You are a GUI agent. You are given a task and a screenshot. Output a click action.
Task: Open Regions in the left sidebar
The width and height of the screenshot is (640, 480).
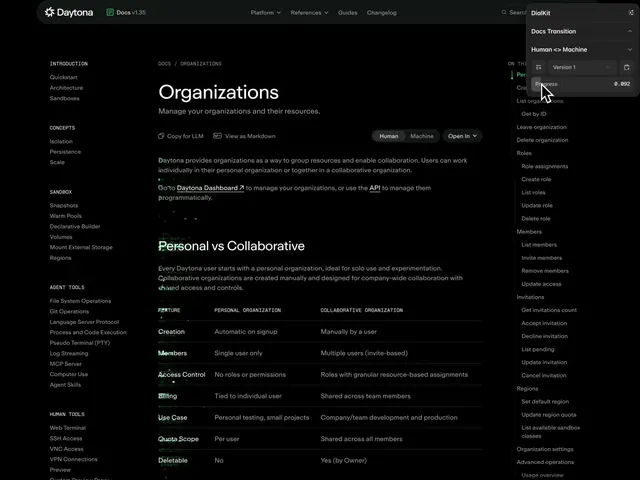[x=60, y=258]
